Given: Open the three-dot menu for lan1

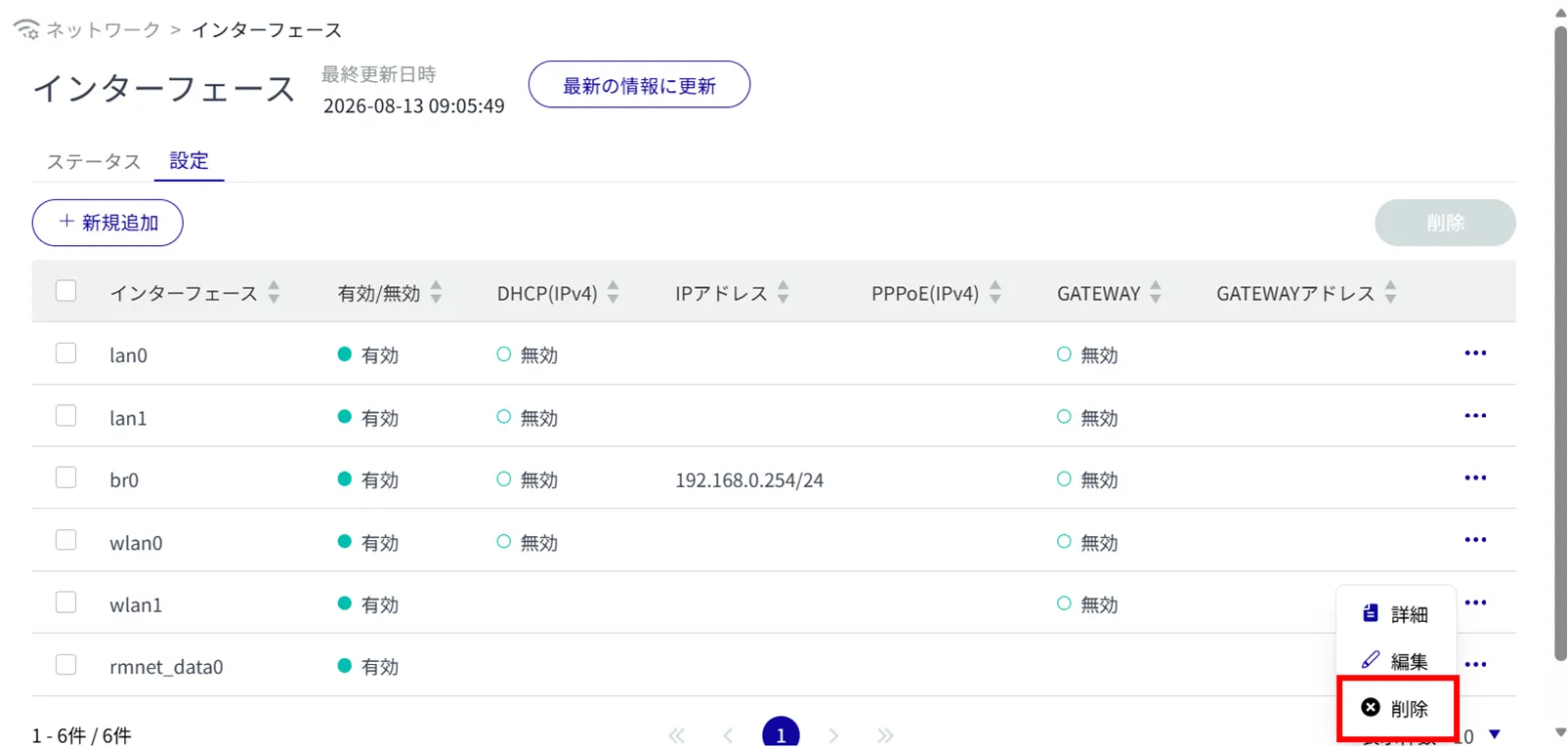Looking at the screenshot, I should coord(1475,416).
